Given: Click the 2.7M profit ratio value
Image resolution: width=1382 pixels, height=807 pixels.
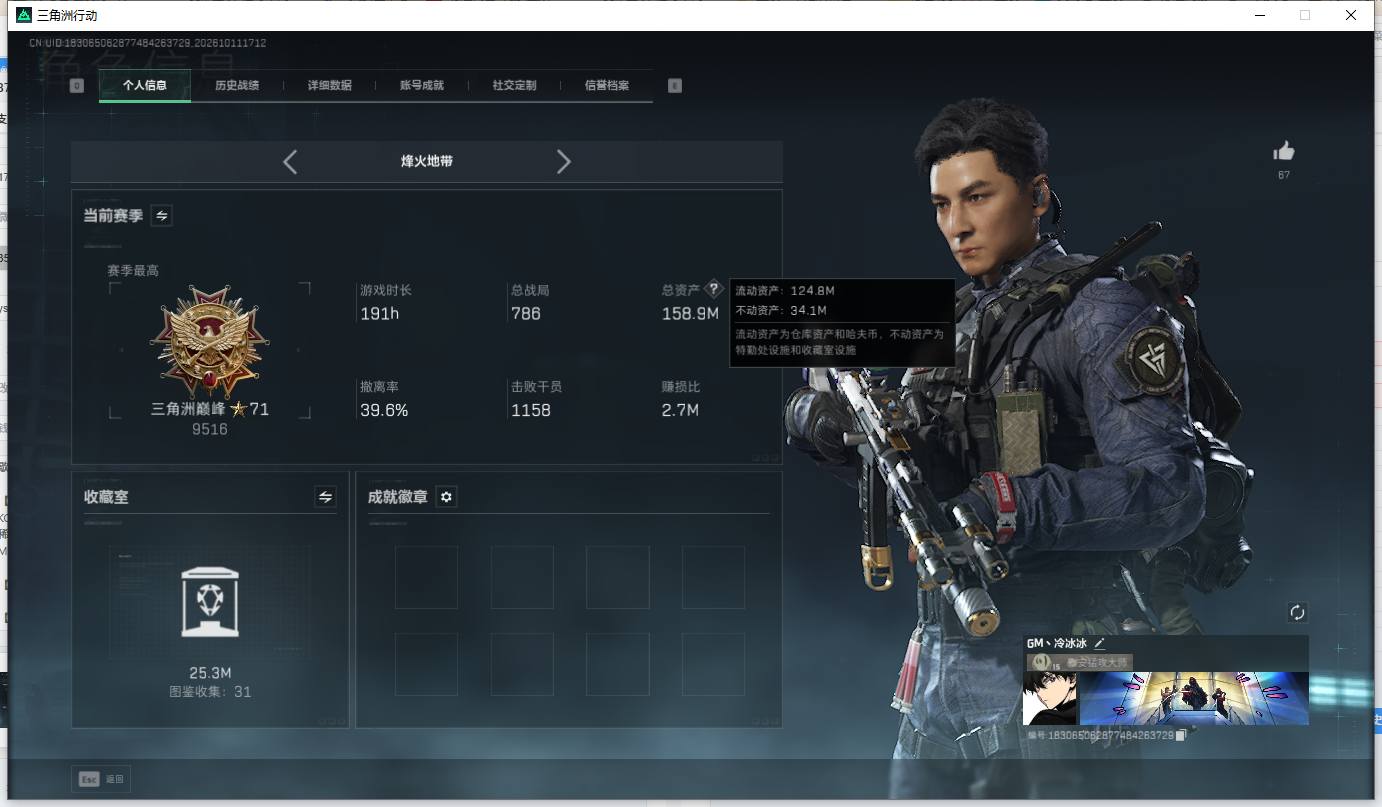Looking at the screenshot, I should click(680, 410).
